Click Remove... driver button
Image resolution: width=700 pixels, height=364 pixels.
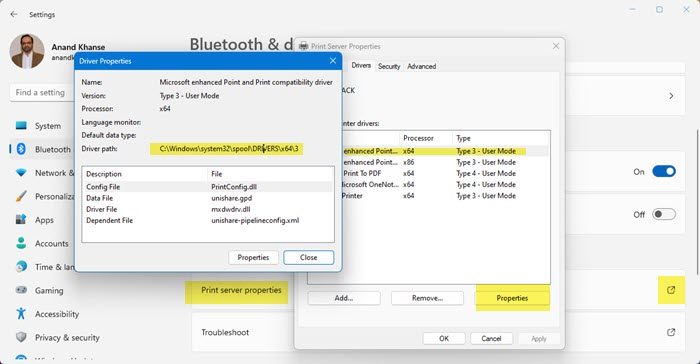427,298
